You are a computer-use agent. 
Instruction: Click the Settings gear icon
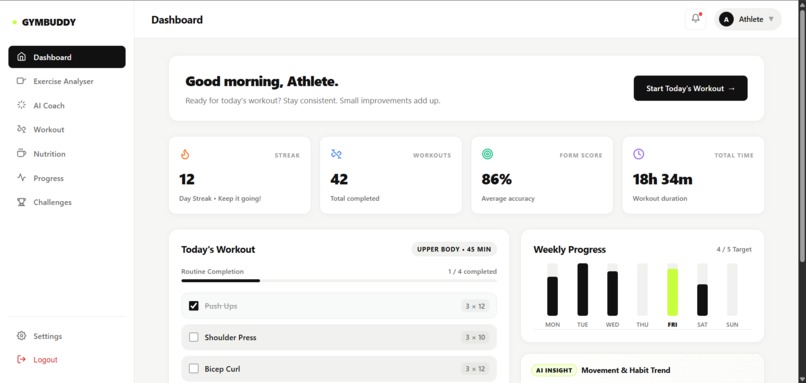[21, 336]
